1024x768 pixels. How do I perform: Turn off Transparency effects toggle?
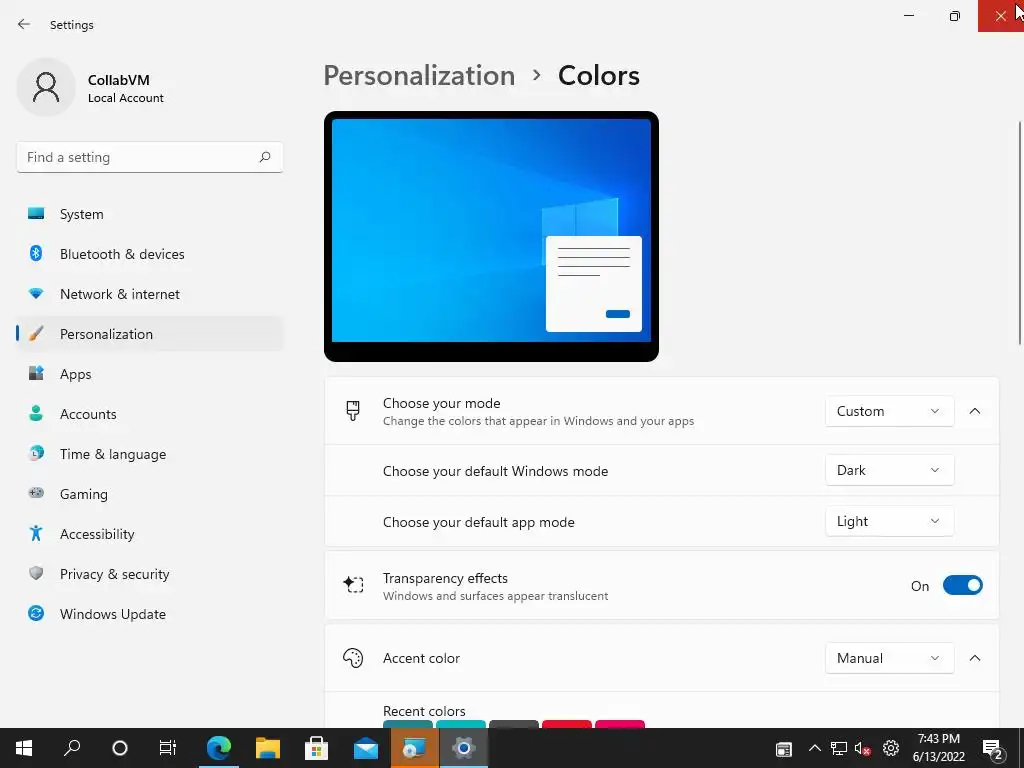tap(962, 586)
